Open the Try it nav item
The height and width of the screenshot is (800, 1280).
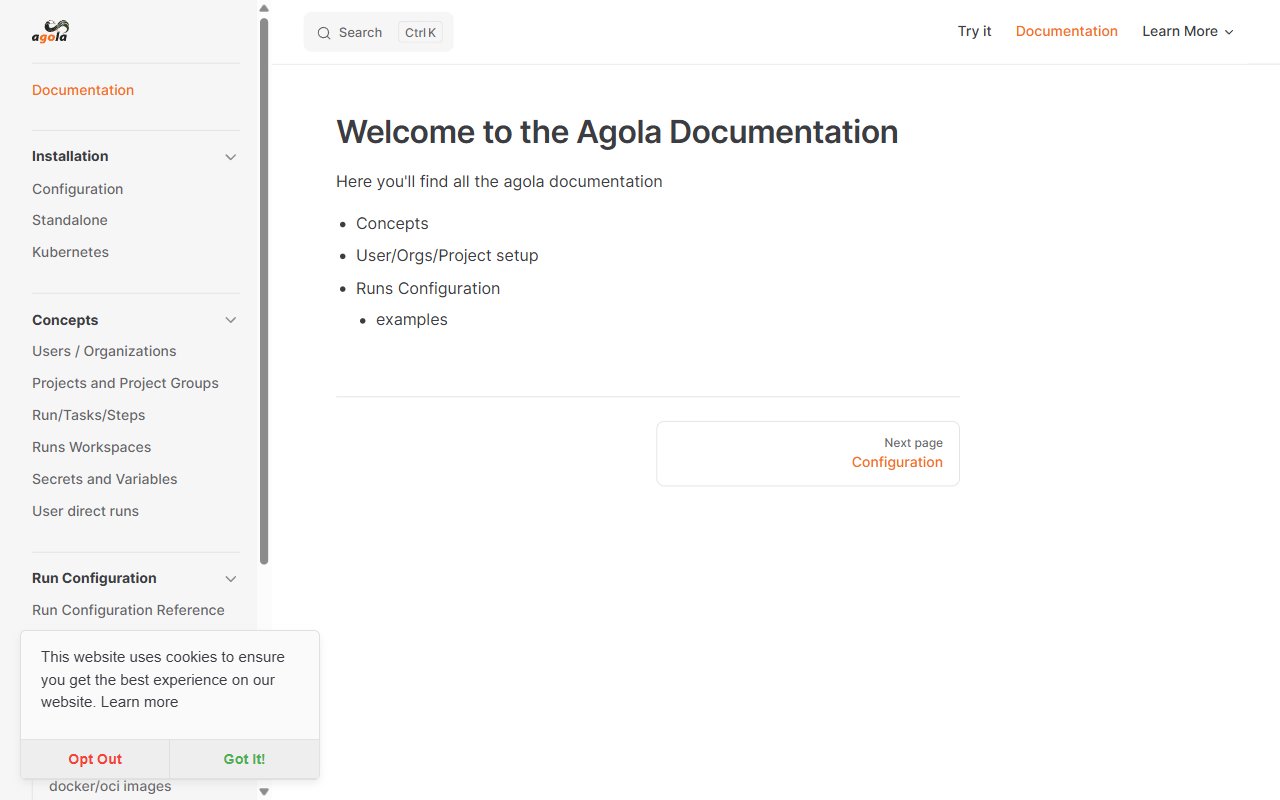[x=974, y=31]
